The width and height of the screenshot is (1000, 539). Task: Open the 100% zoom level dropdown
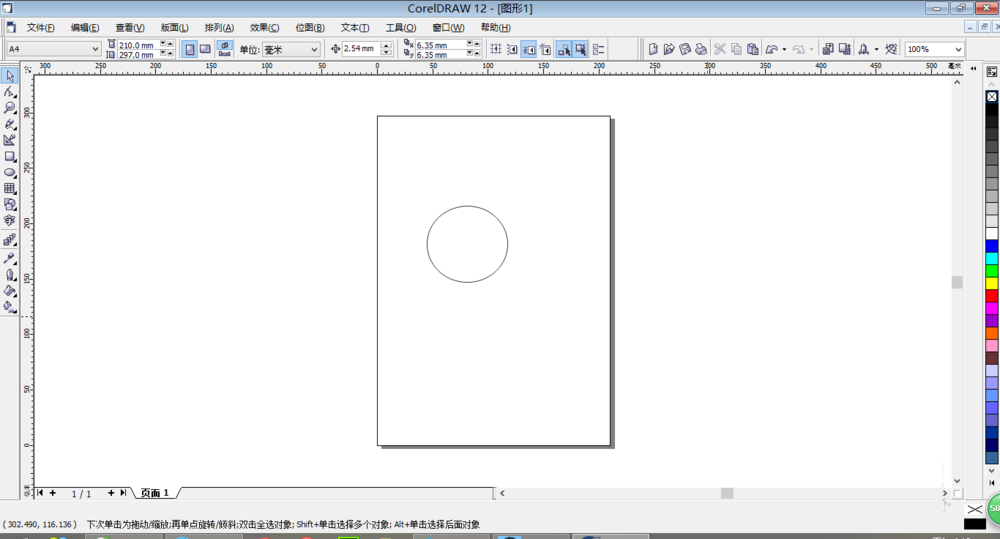coord(958,49)
